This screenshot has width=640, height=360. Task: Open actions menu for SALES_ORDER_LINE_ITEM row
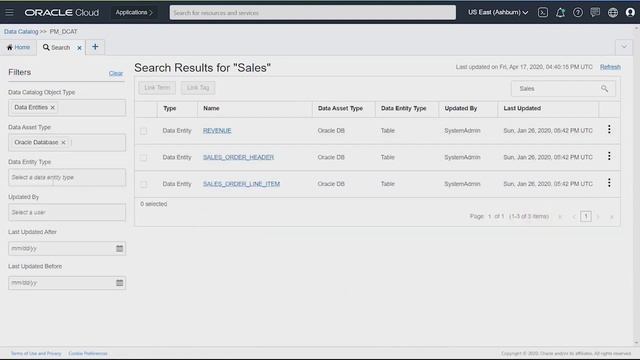[x=609, y=183]
